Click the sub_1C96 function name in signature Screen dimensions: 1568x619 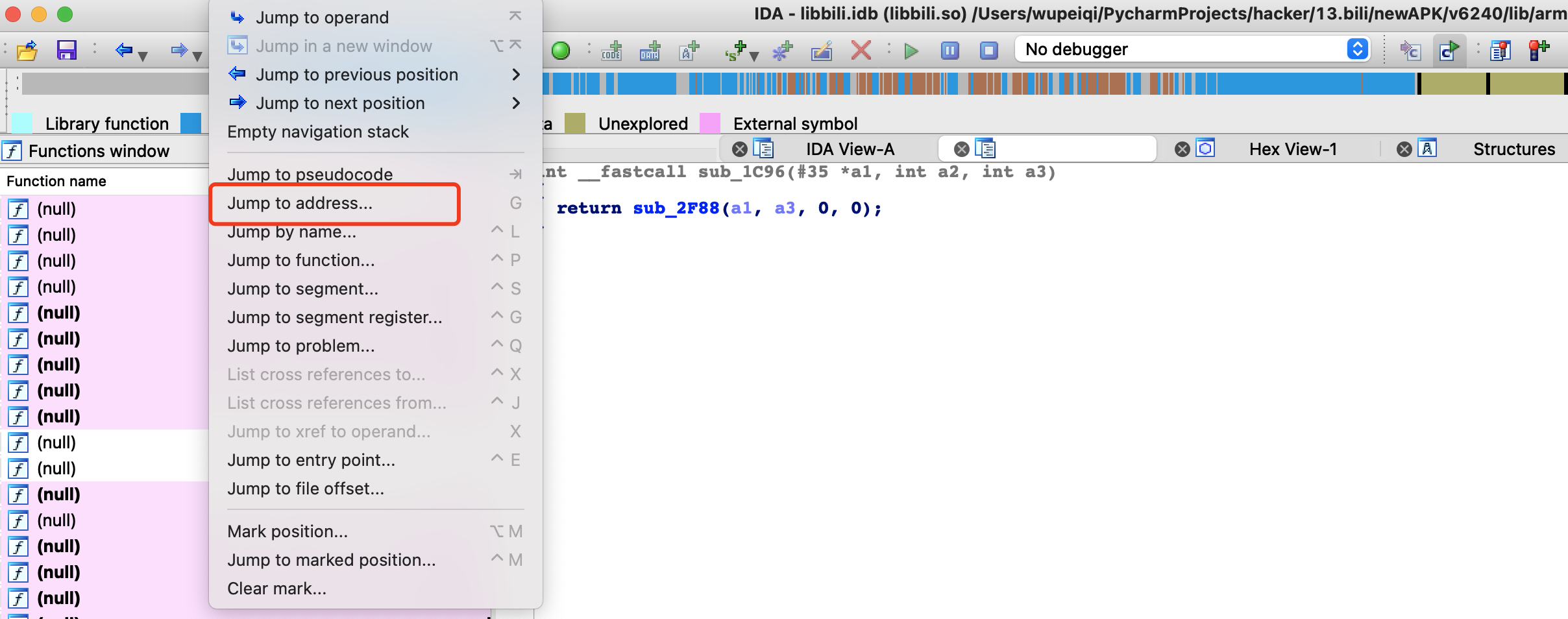tap(741, 172)
